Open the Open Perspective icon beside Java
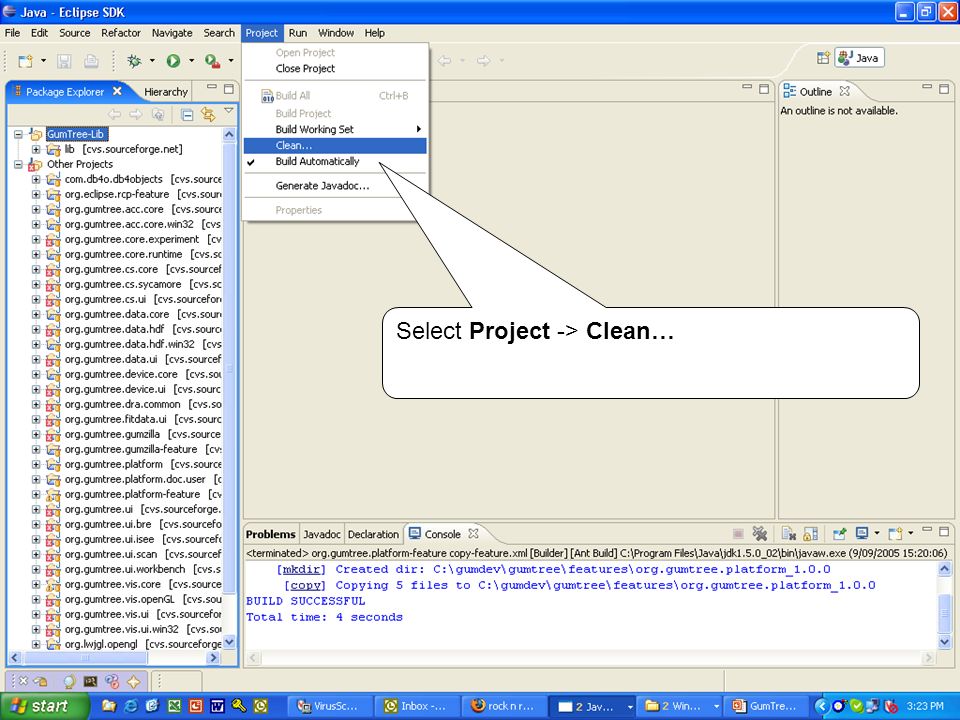The height and width of the screenshot is (720, 960). [x=823, y=58]
